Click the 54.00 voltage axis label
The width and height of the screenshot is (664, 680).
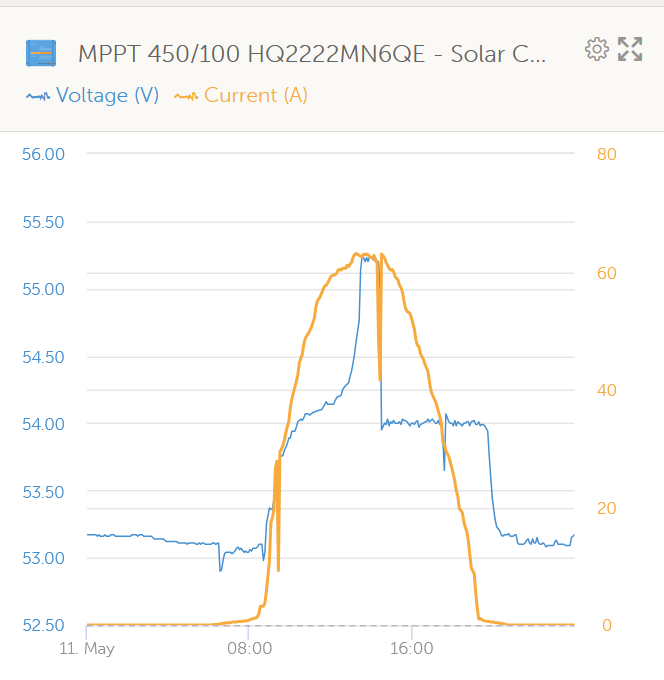tap(42, 424)
